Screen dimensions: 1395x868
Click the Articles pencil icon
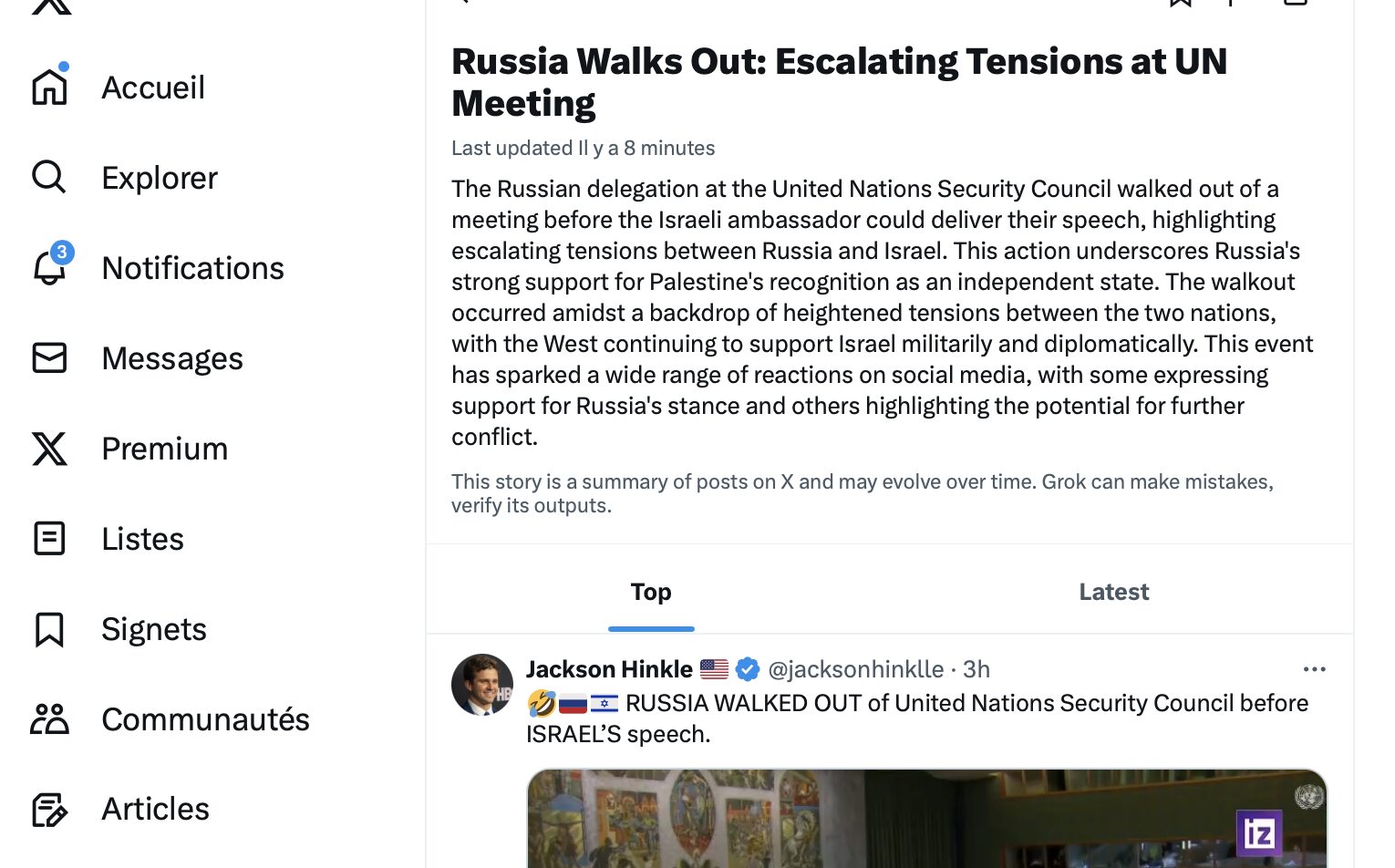pyautogui.click(x=49, y=809)
